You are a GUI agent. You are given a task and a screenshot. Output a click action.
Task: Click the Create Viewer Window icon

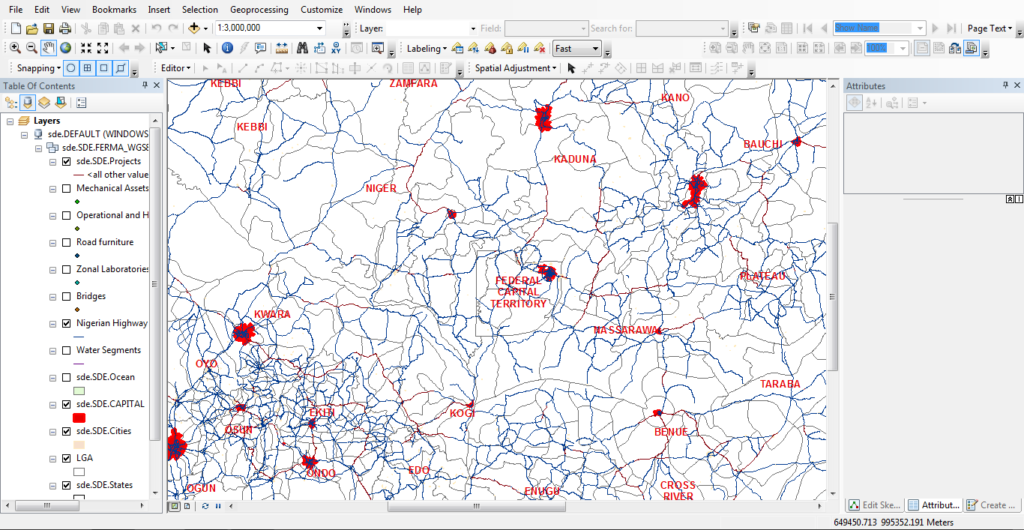[377, 48]
